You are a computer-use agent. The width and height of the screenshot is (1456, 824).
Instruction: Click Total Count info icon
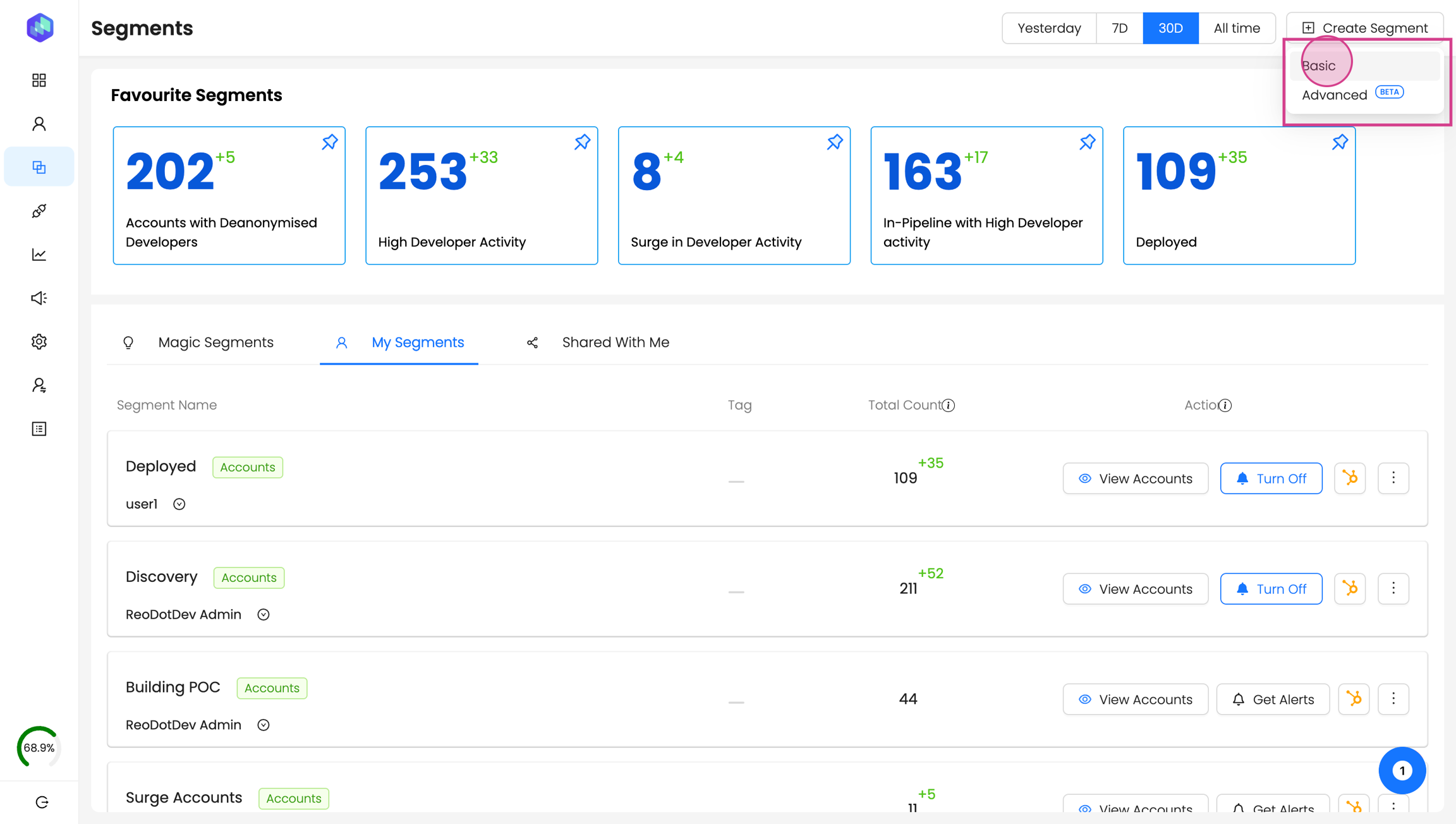pos(949,406)
